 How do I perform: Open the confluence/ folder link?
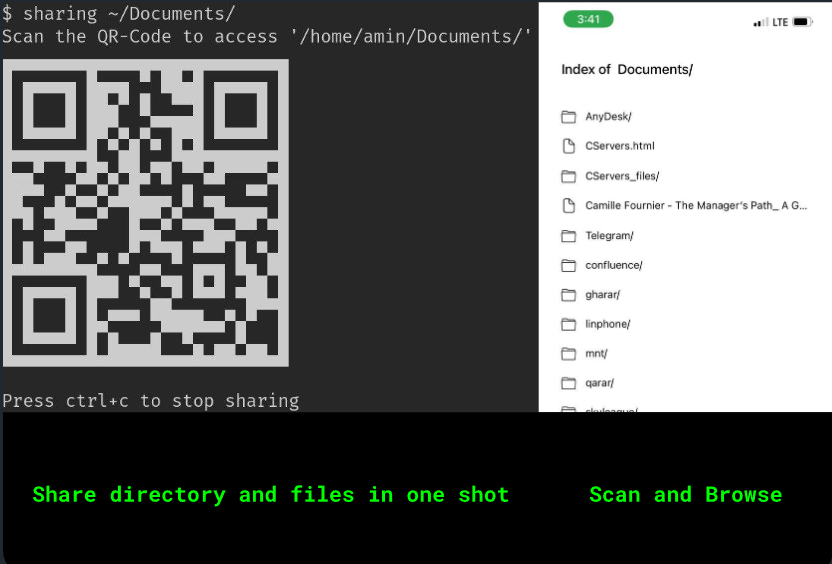[613, 265]
